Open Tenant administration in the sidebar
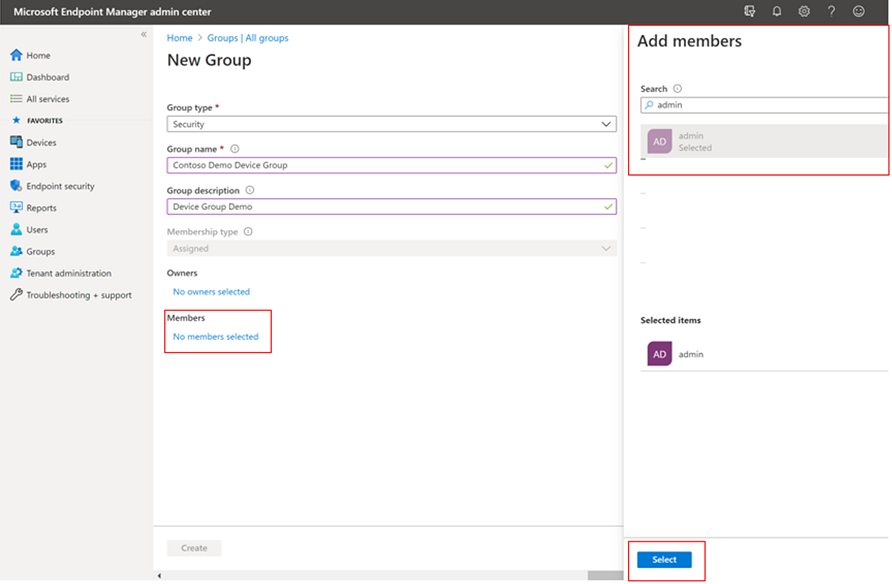Viewport: 892px width, 584px height. pyautogui.click(x=69, y=274)
